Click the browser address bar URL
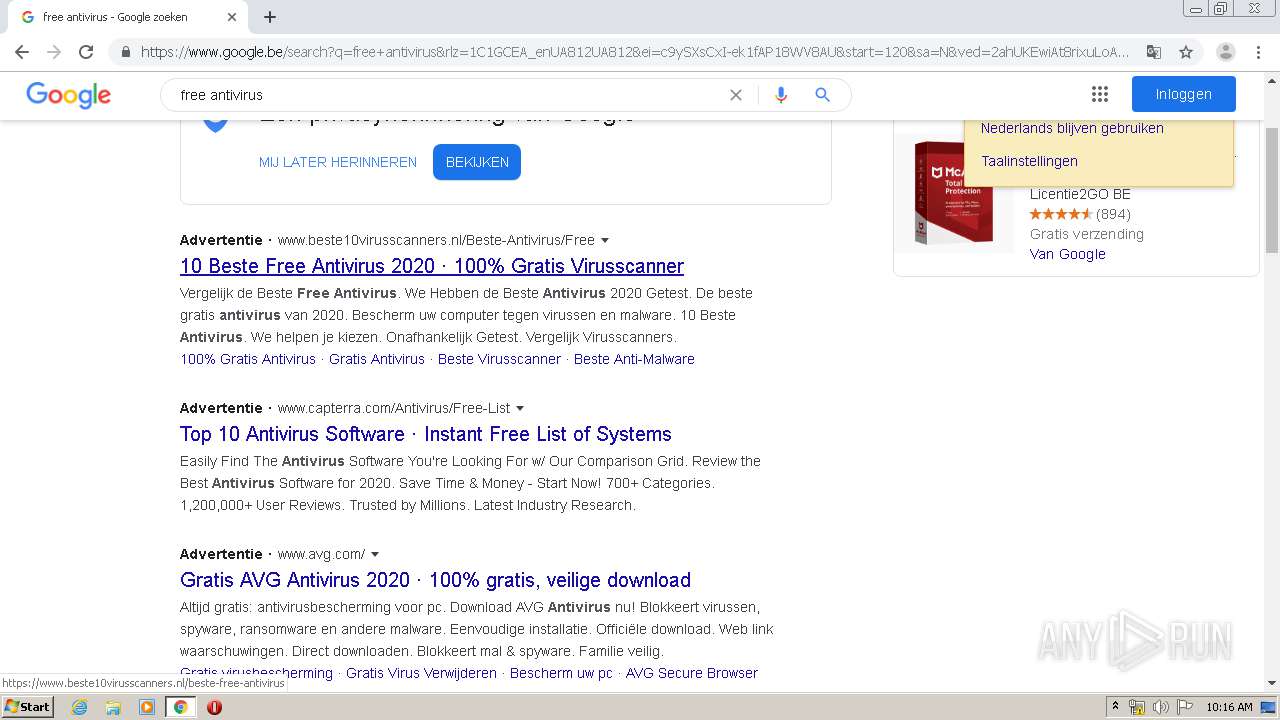1280x720 pixels. (635, 52)
